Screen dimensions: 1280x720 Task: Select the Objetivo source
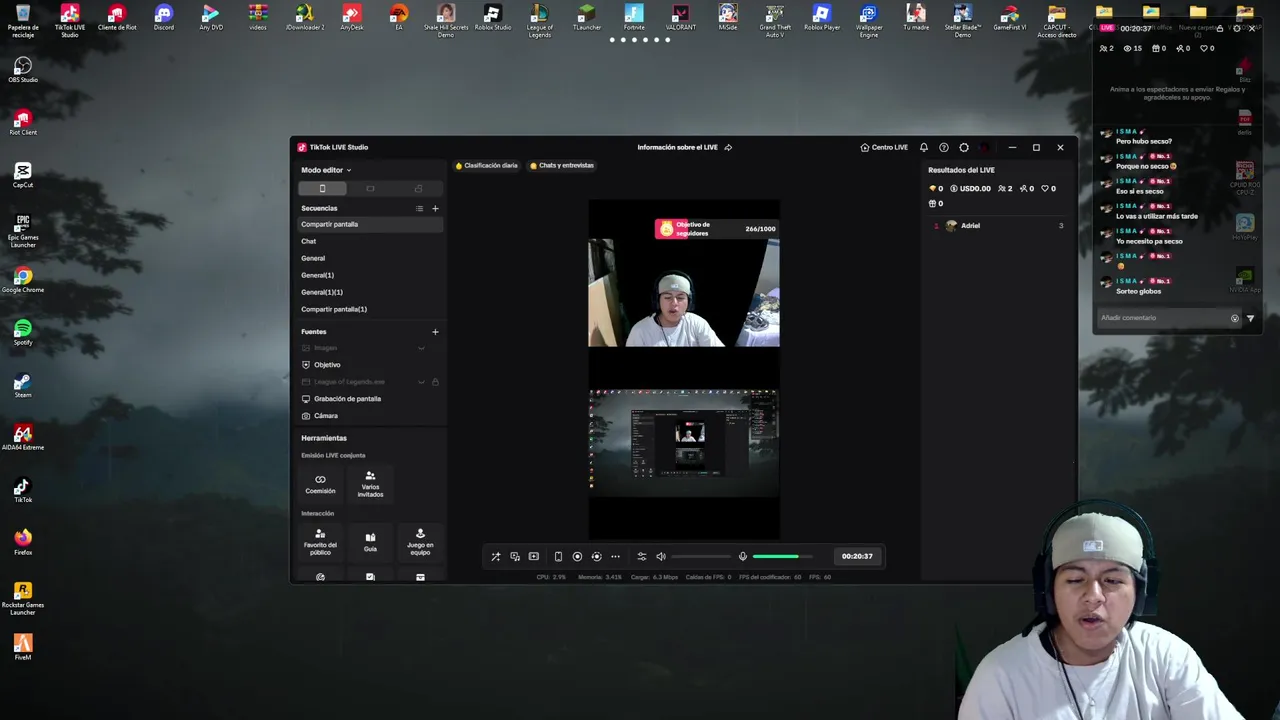pyautogui.click(x=370, y=365)
